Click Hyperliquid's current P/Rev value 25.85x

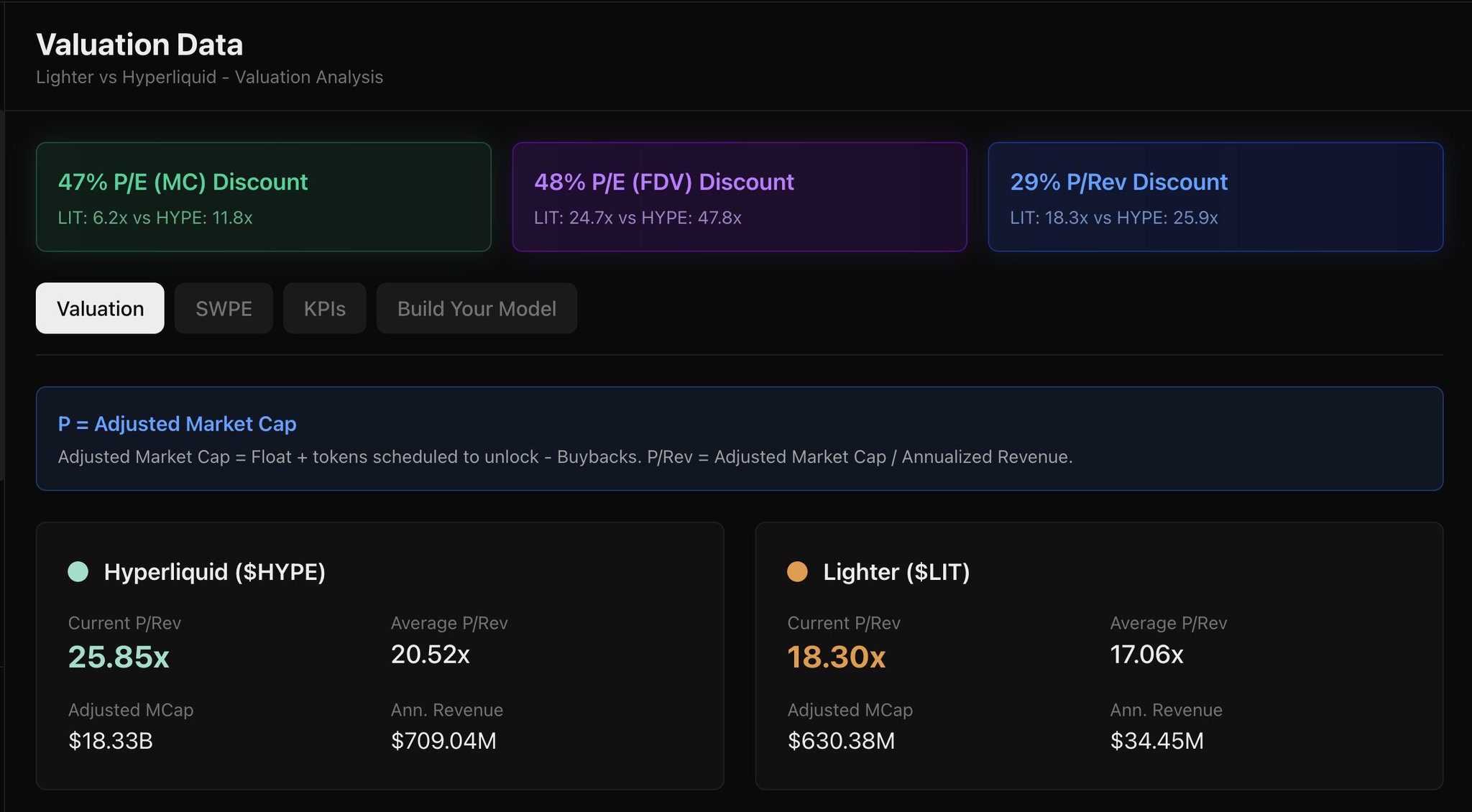click(119, 657)
